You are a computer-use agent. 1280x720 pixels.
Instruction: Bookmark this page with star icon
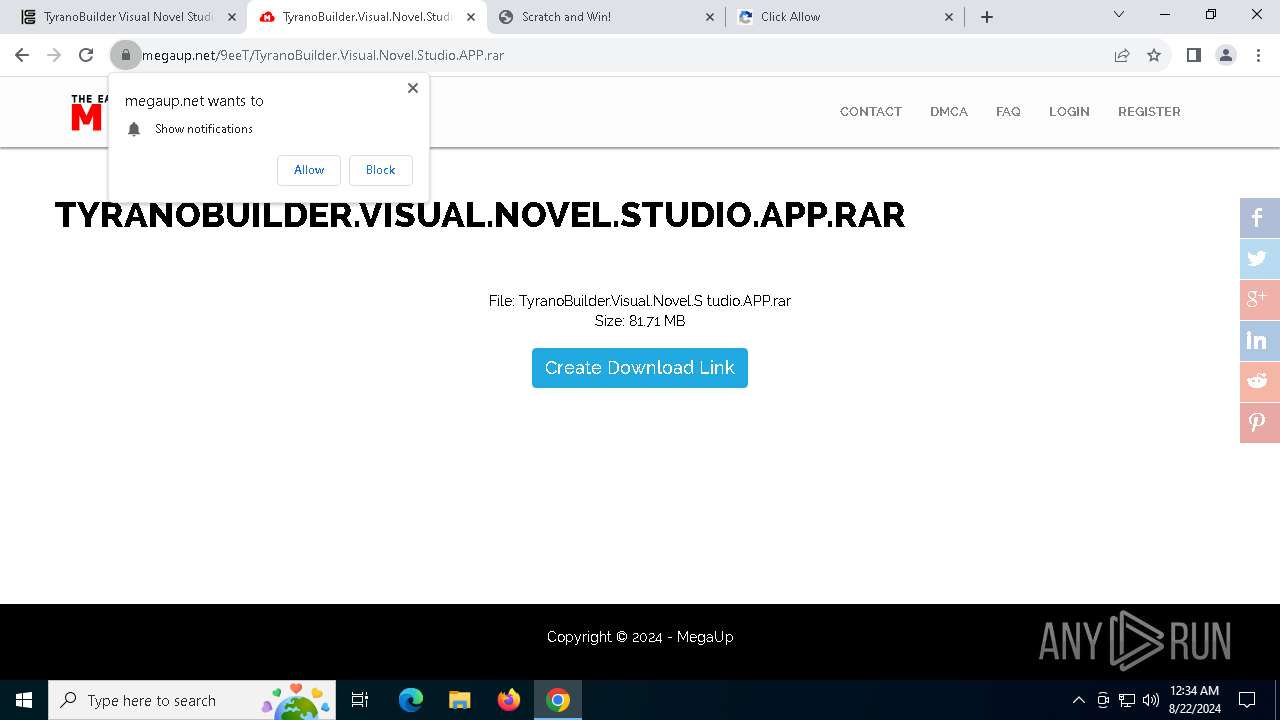[1154, 55]
